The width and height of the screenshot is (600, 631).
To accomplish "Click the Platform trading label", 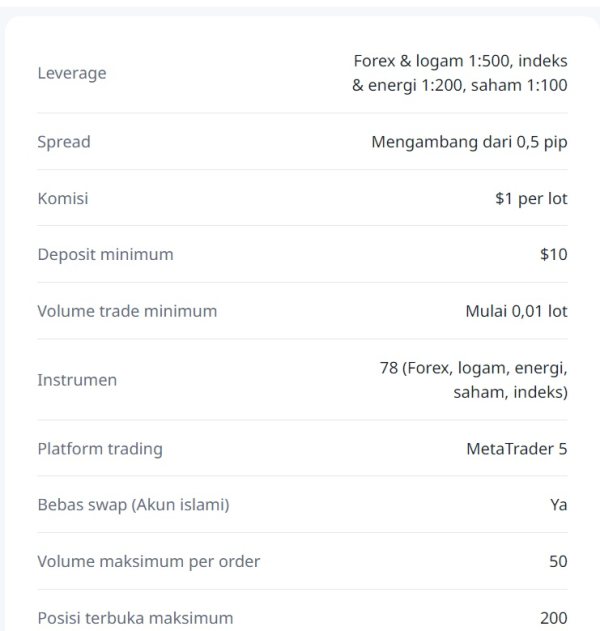I will pos(100,449).
